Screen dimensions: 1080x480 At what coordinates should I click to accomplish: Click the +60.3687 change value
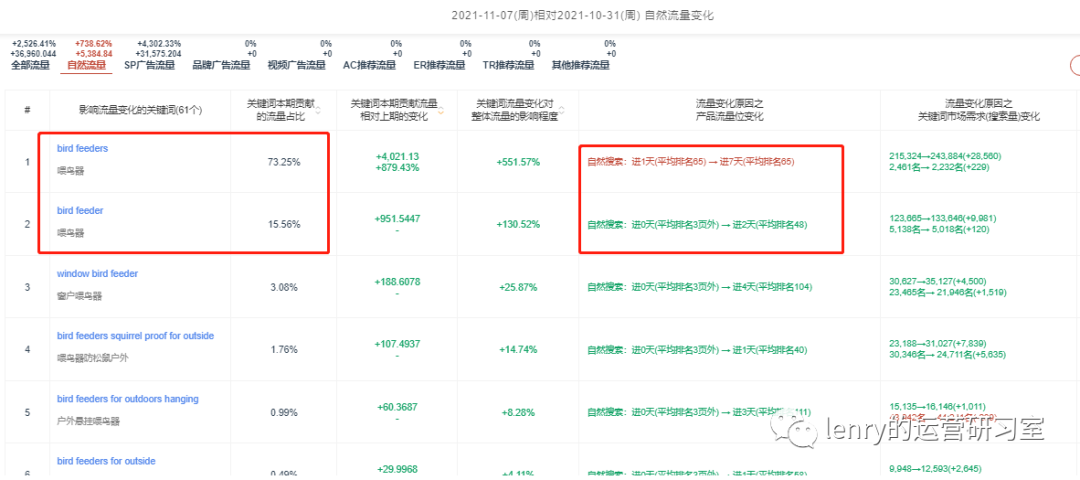[x=396, y=407]
